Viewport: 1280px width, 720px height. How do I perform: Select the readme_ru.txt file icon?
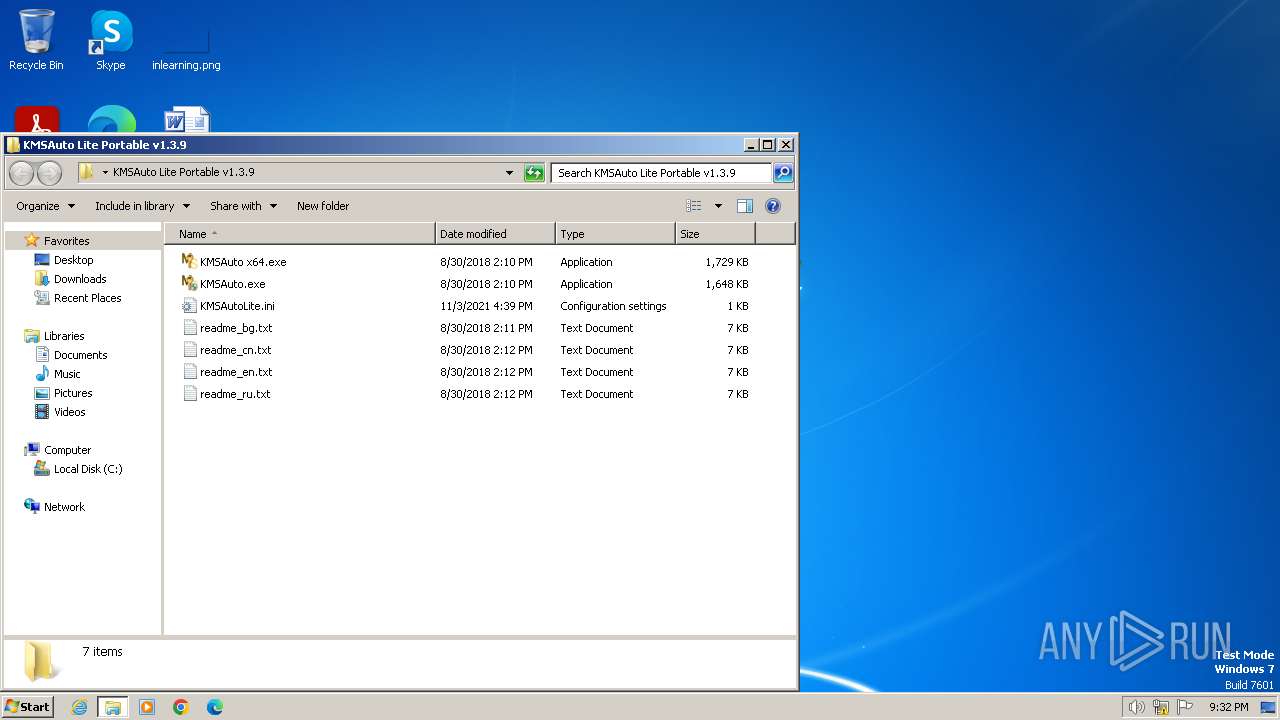(x=189, y=393)
